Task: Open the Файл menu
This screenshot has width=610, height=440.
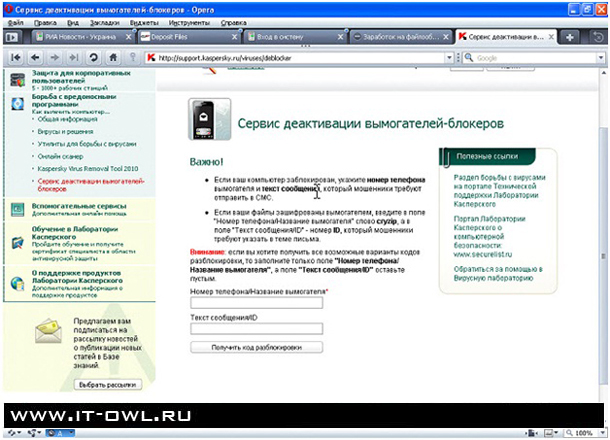Action: coord(16,23)
